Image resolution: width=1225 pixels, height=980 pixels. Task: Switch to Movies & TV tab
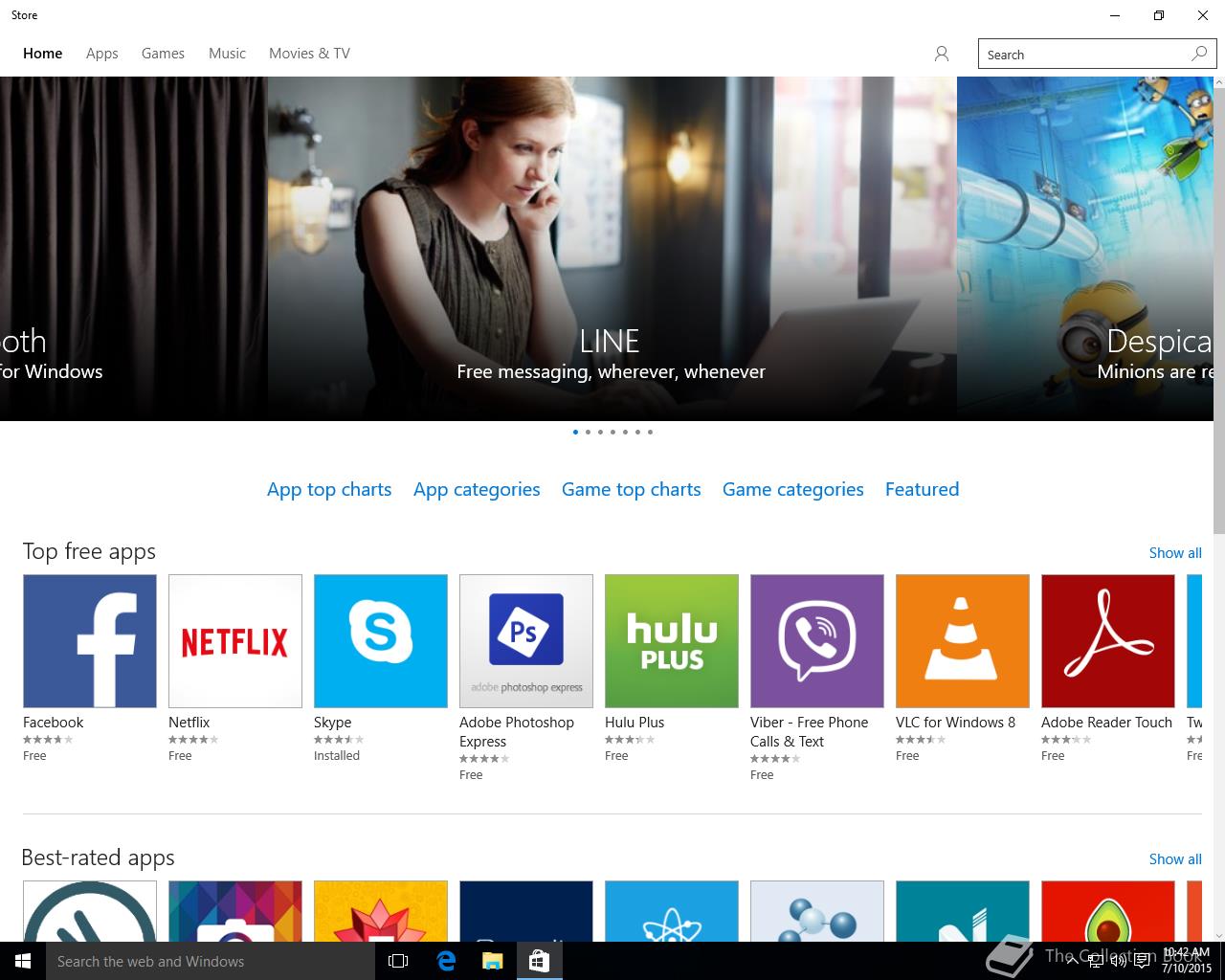pyautogui.click(x=309, y=54)
